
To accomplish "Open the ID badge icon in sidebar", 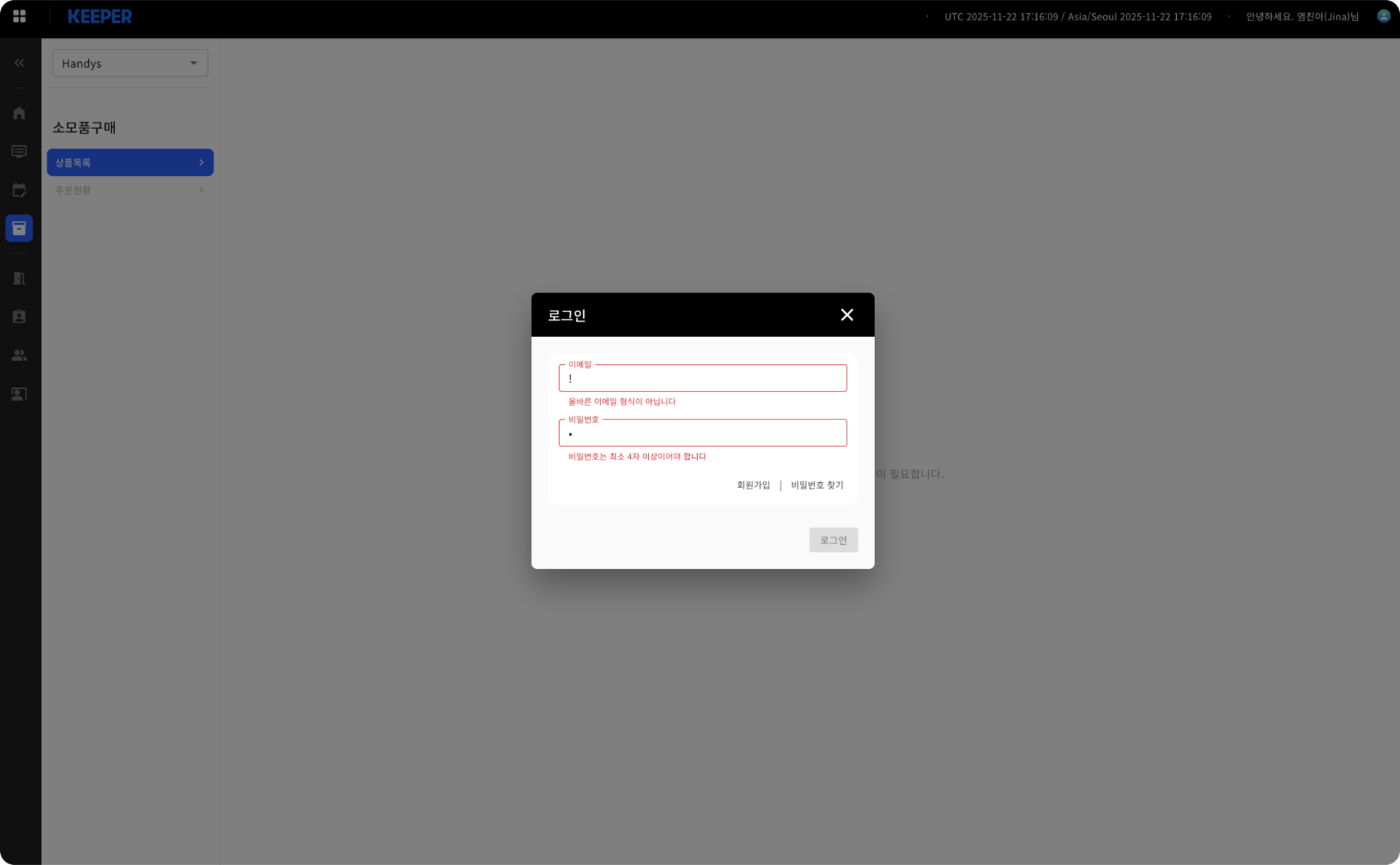I will (x=20, y=317).
